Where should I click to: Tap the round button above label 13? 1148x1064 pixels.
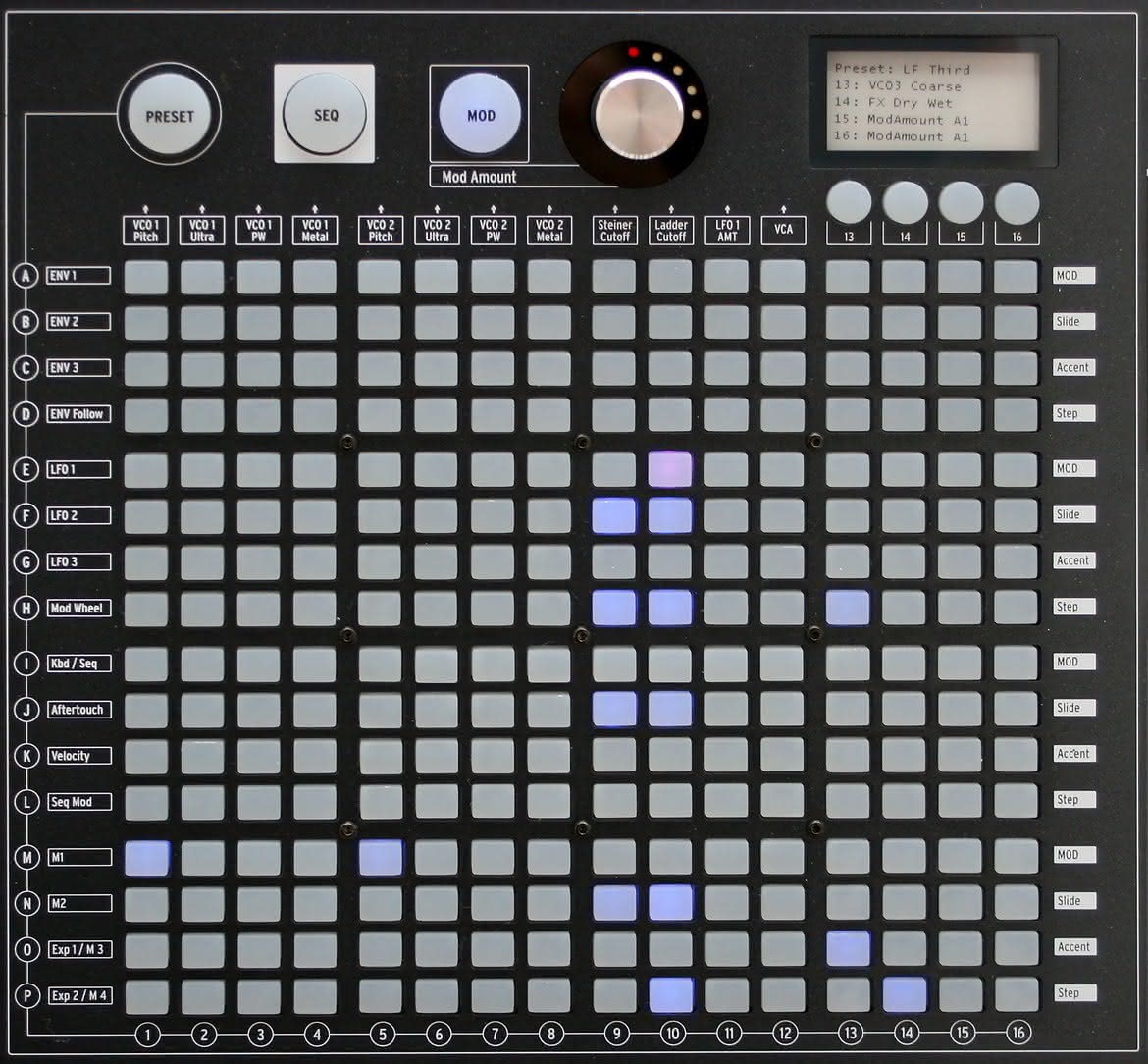click(x=849, y=202)
